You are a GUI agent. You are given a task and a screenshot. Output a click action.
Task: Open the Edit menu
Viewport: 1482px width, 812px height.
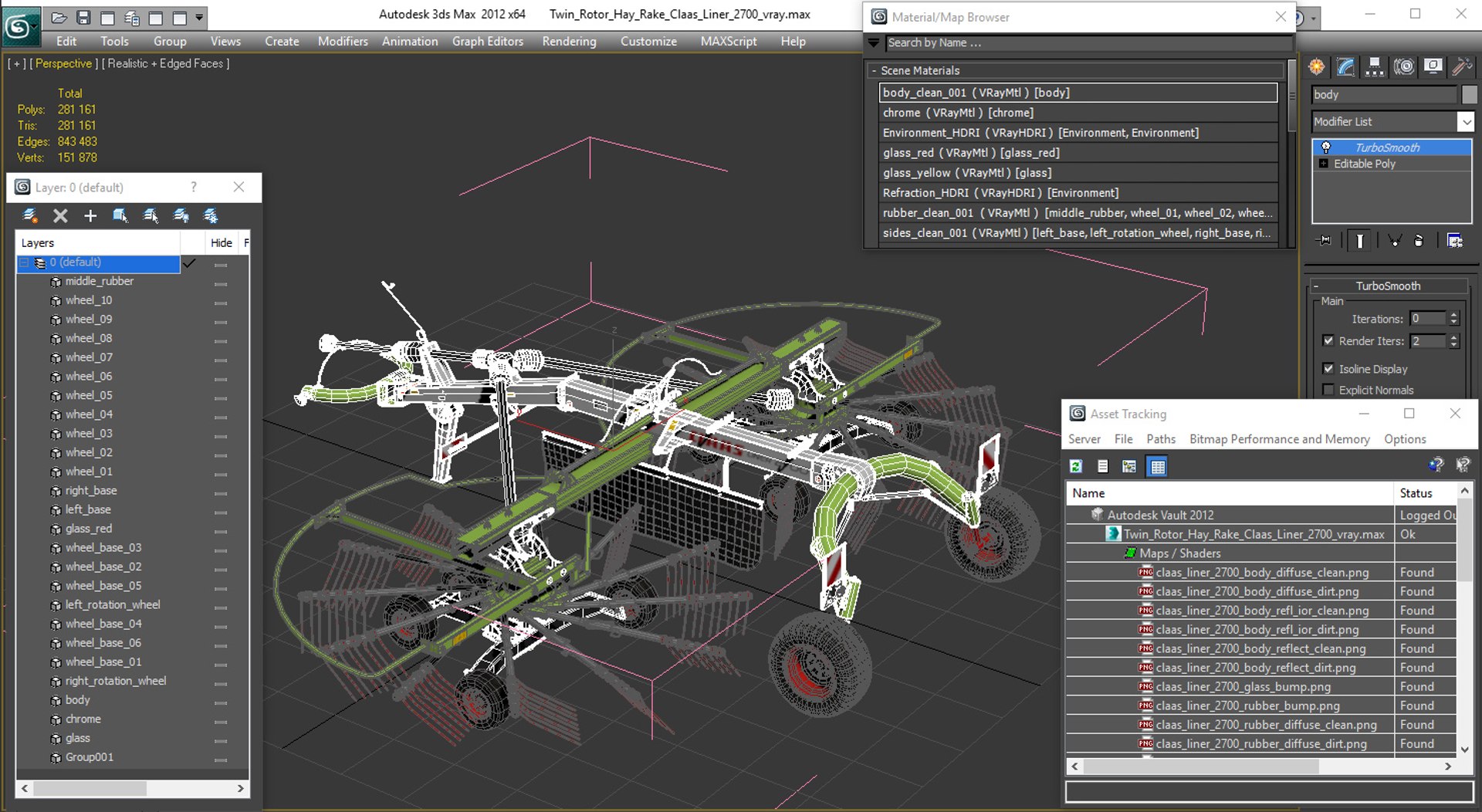(66, 42)
